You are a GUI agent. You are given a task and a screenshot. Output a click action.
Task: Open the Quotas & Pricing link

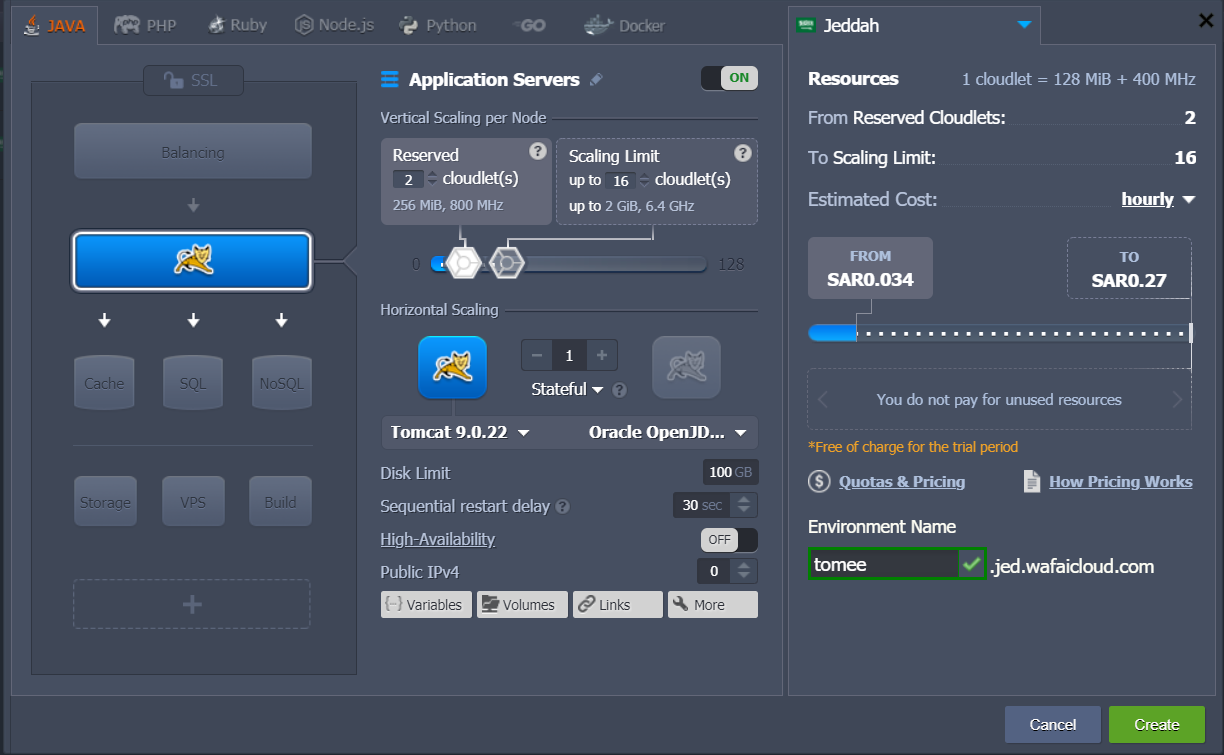[x=902, y=481]
